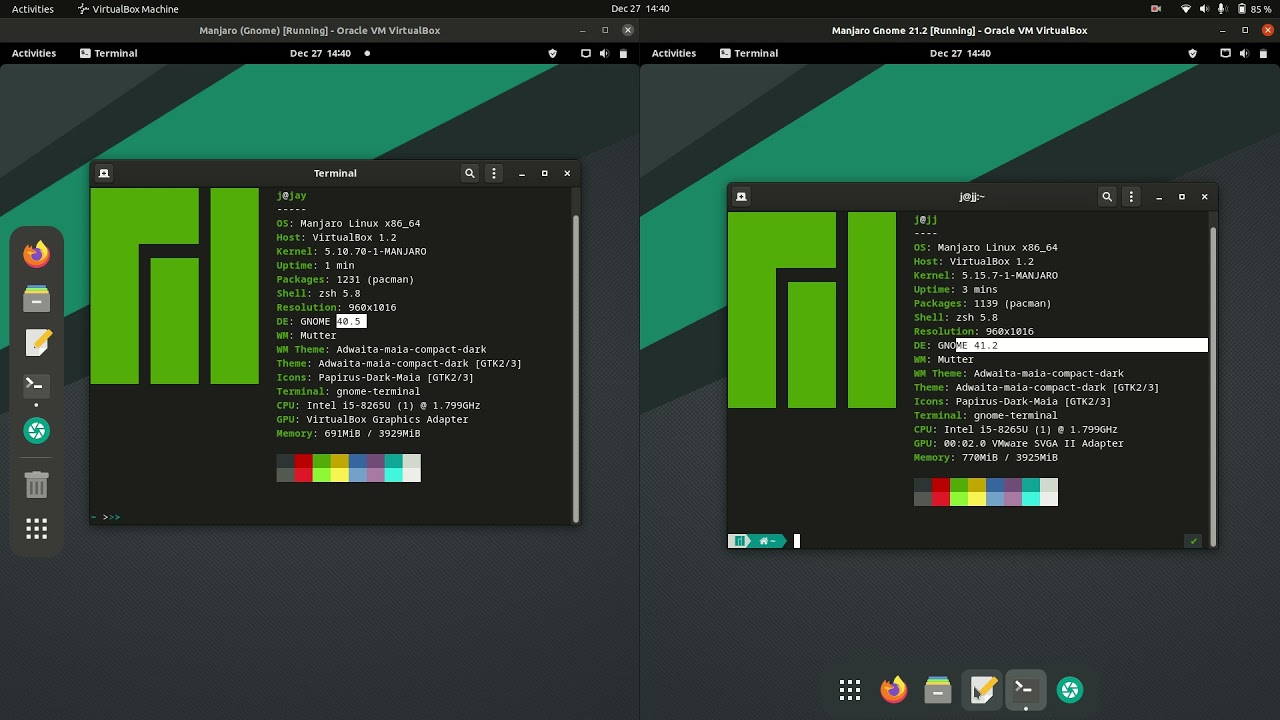This screenshot has height=720, width=1280.
Task: Maximize the j@jj terminal window
Action: (1181, 197)
